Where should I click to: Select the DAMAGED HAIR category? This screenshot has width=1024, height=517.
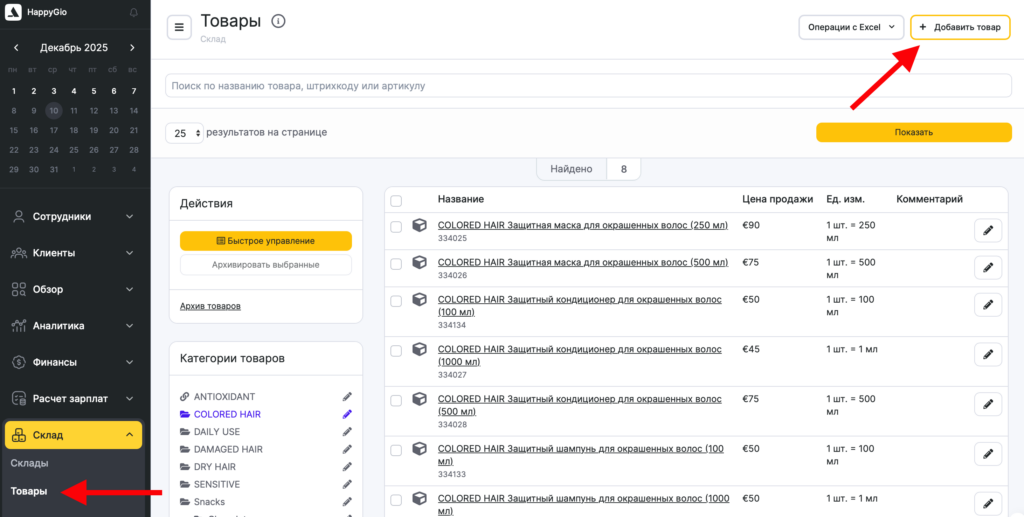point(228,449)
